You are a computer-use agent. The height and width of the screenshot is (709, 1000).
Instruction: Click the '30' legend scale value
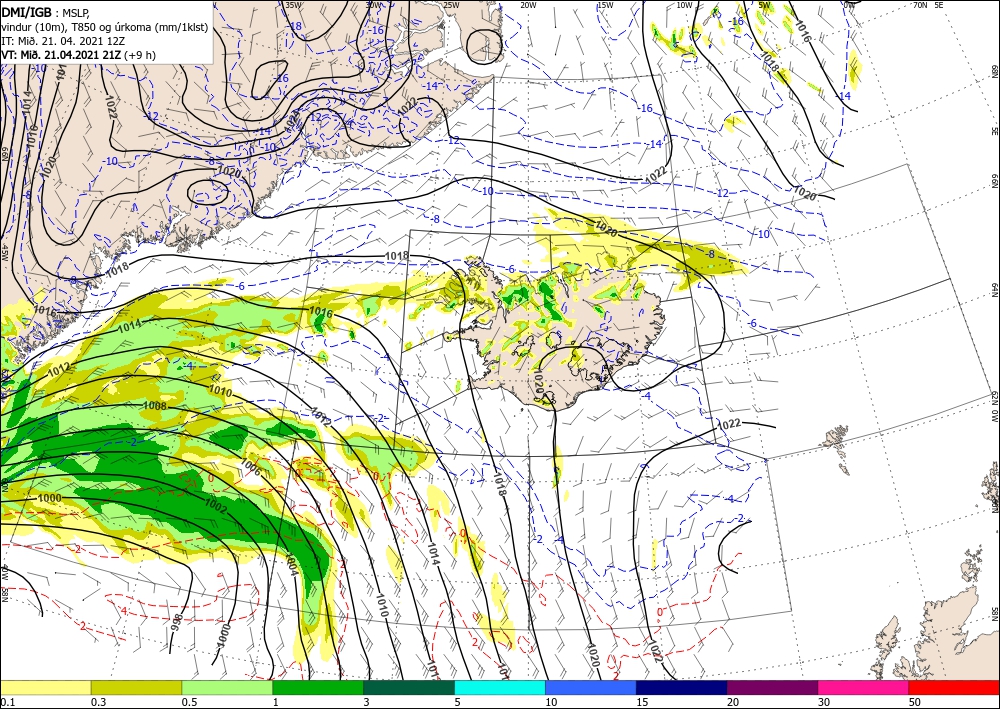[x=824, y=702]
